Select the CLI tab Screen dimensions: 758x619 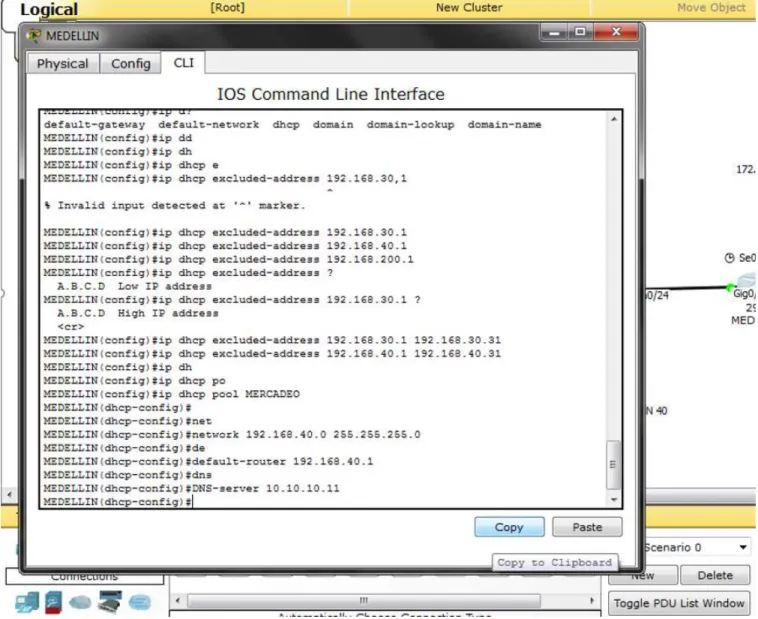(183, 63)
